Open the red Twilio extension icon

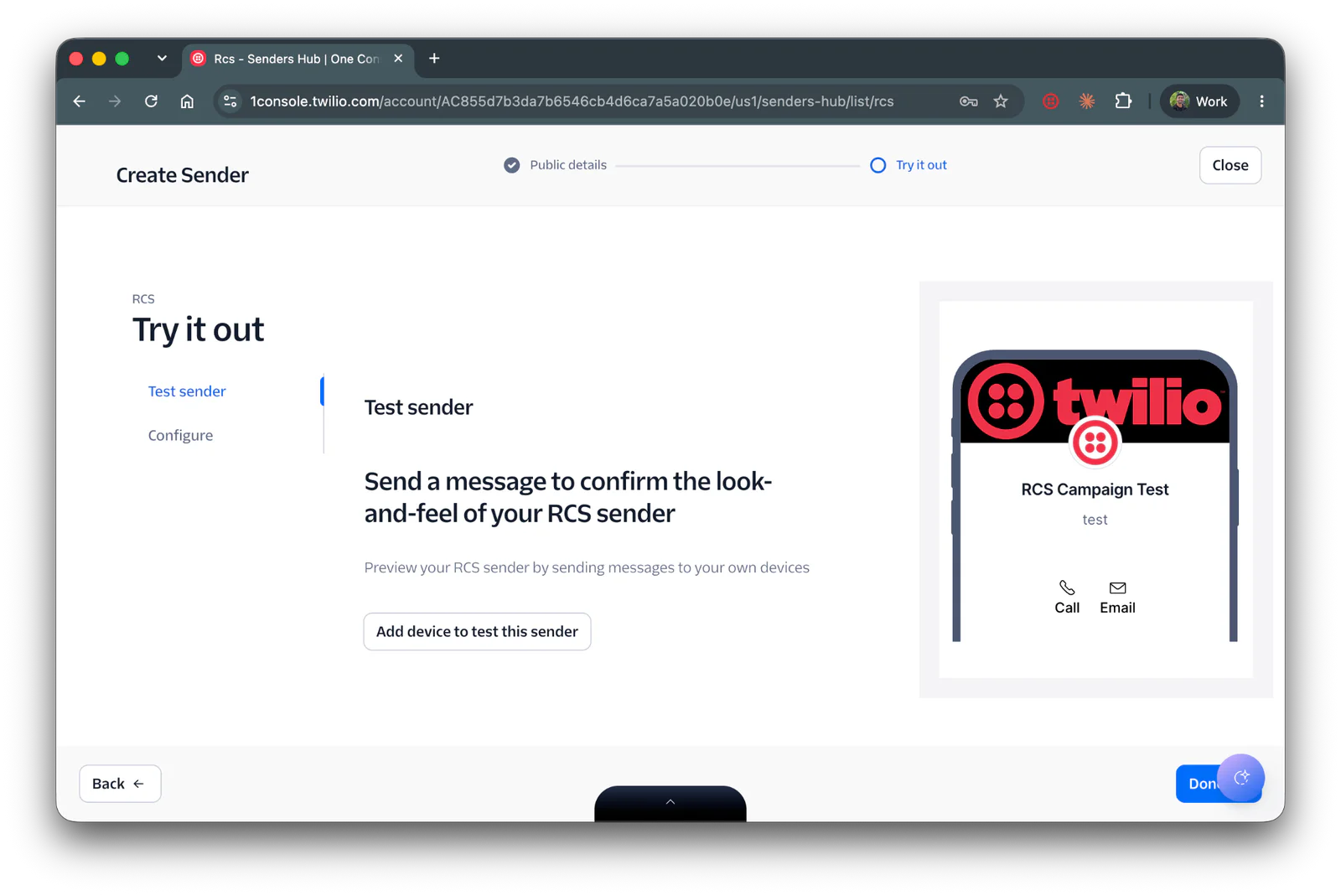click(1050, 101)
